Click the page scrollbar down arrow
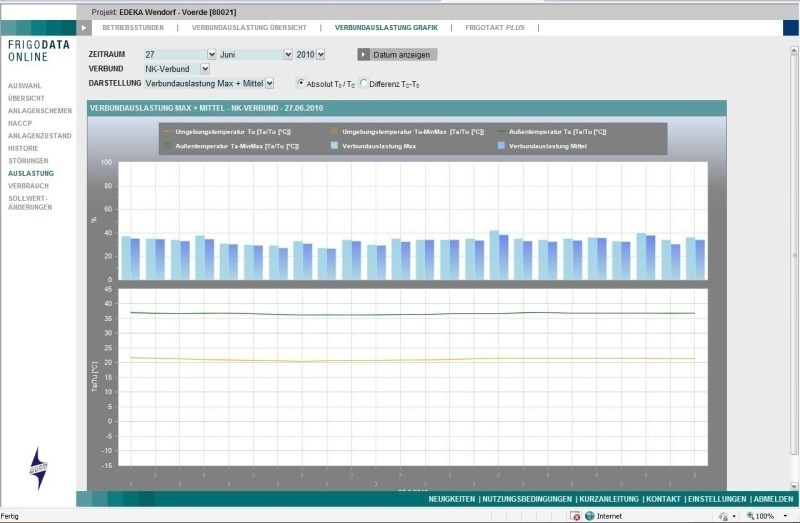 (x=794, y=486)
